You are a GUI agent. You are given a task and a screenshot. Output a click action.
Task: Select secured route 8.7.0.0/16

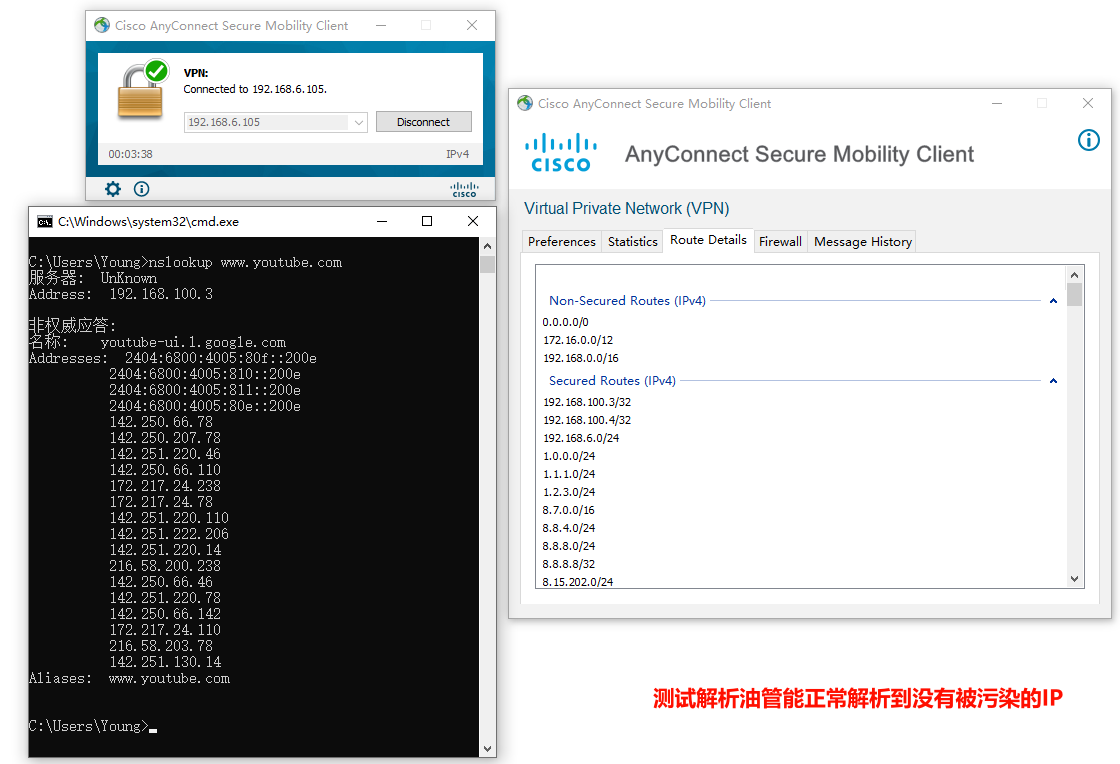click(x=569, y=510)
